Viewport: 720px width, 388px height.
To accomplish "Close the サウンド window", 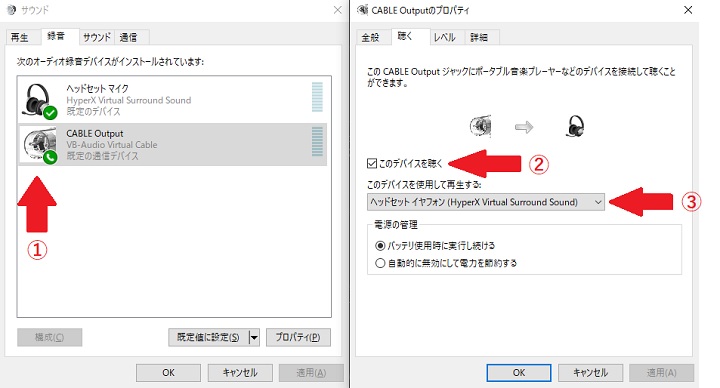I will coord(338,10).
